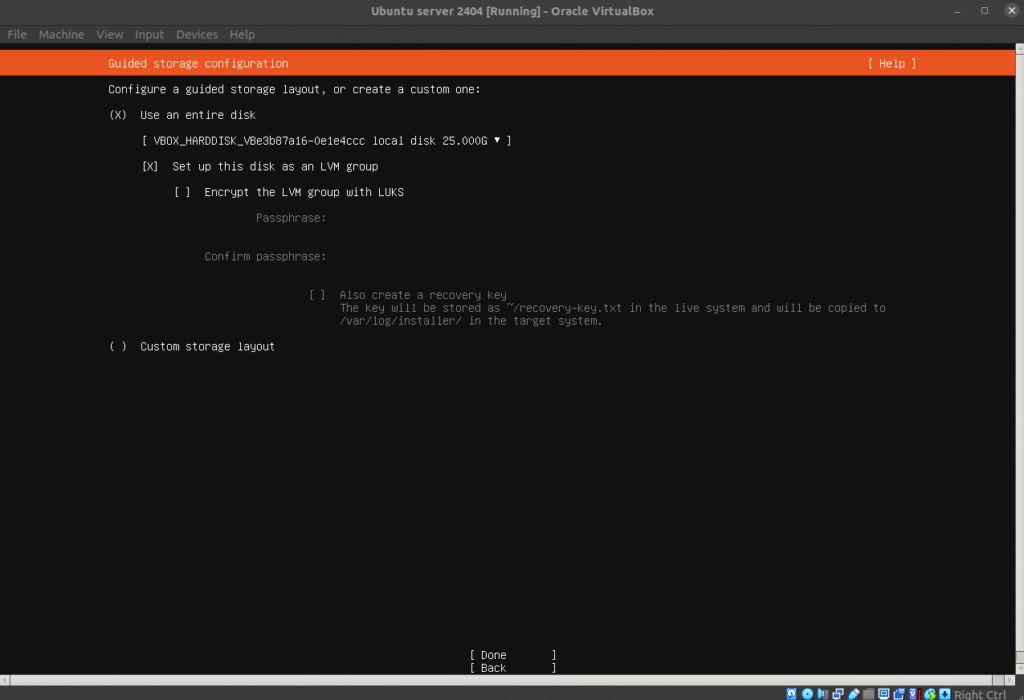Image resolution: width=1024 pixels, height=700 pixels.
Task: Open the shared folders icon in status bar
Action: tap(869, 694)
